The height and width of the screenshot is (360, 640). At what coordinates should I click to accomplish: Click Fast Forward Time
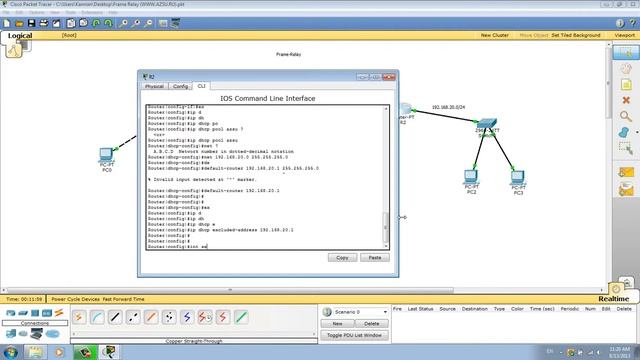tap(123, 299)
